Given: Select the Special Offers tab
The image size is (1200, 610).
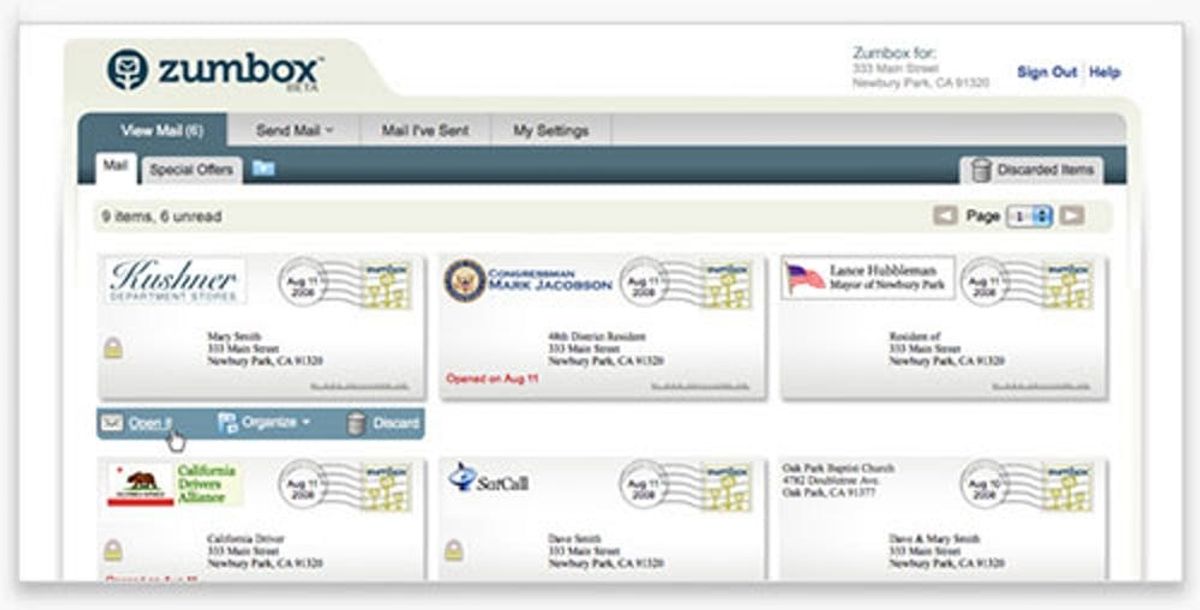Looking at the screenshot, I should [191, 169].
